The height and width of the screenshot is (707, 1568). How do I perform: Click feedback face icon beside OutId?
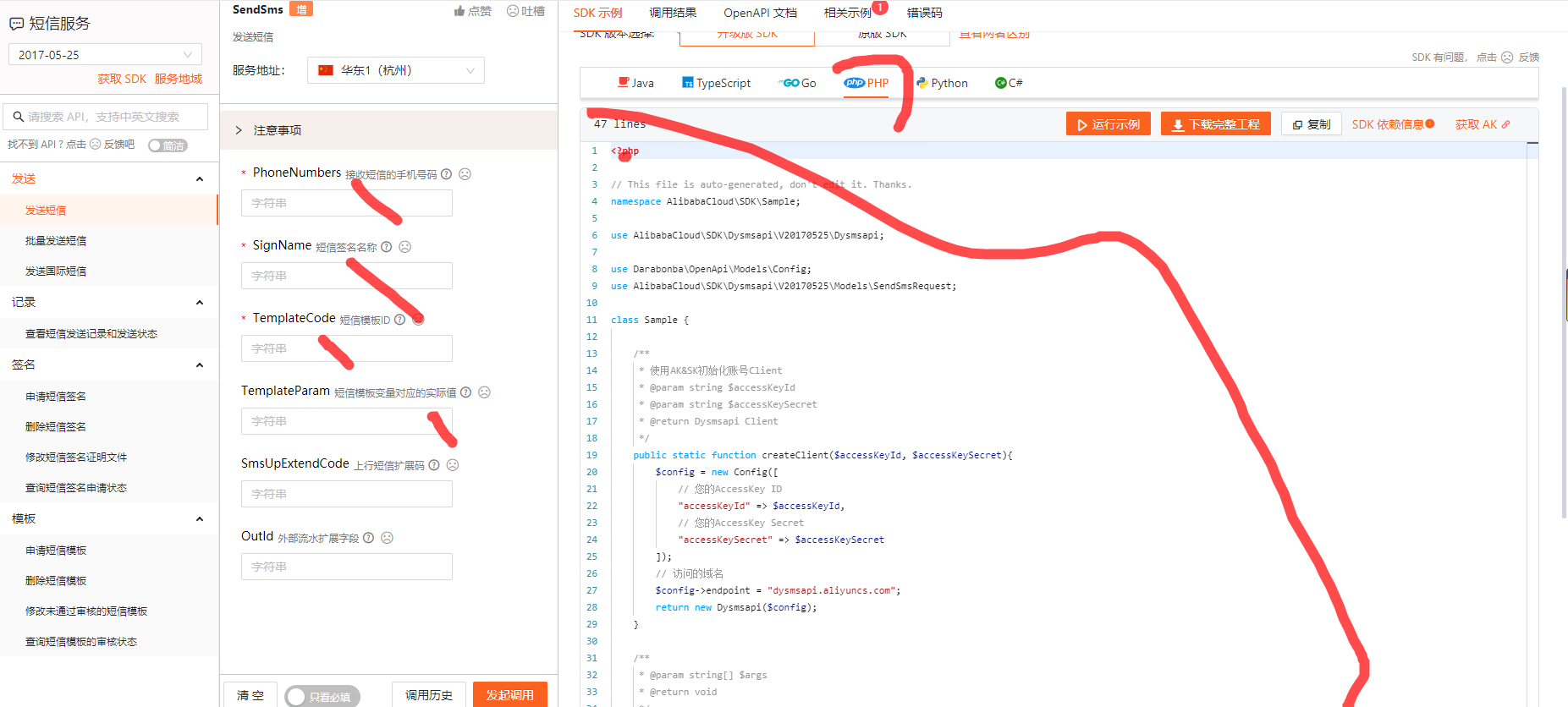387,538
